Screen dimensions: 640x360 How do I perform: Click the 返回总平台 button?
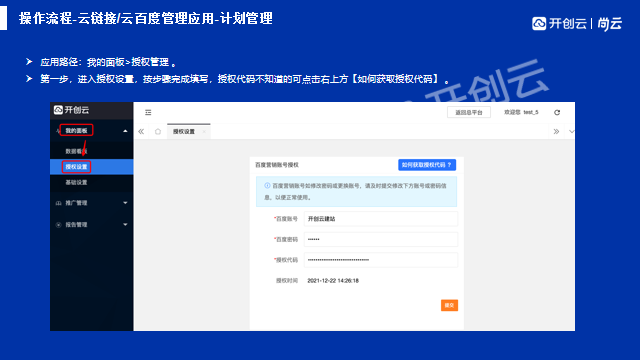(x=469, y=112)
